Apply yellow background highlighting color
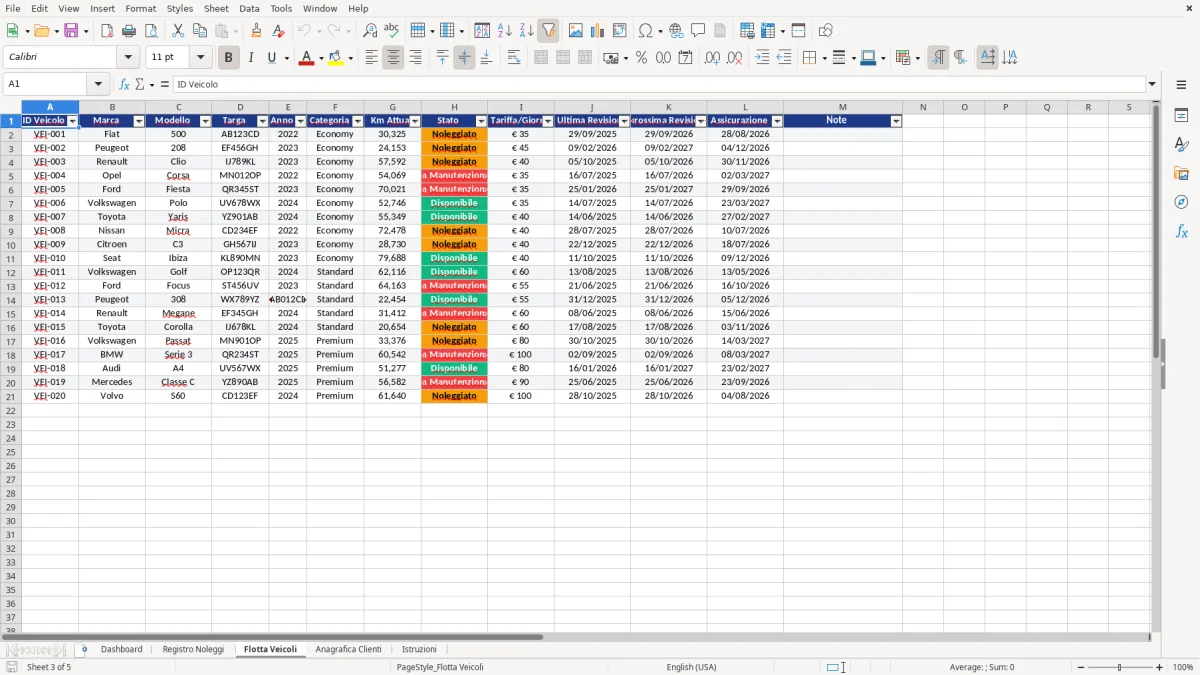1200x675 pixels. (336, 58)
